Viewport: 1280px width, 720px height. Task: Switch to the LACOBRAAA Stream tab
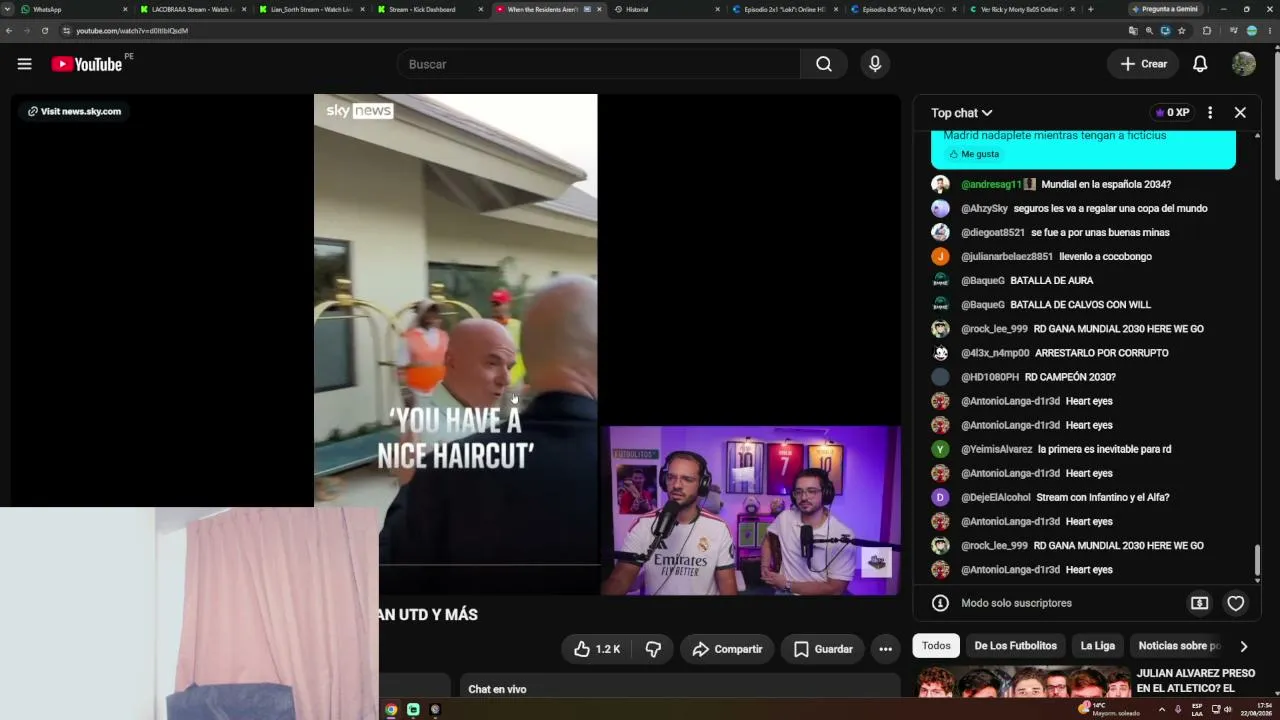(x=192, y=9)
